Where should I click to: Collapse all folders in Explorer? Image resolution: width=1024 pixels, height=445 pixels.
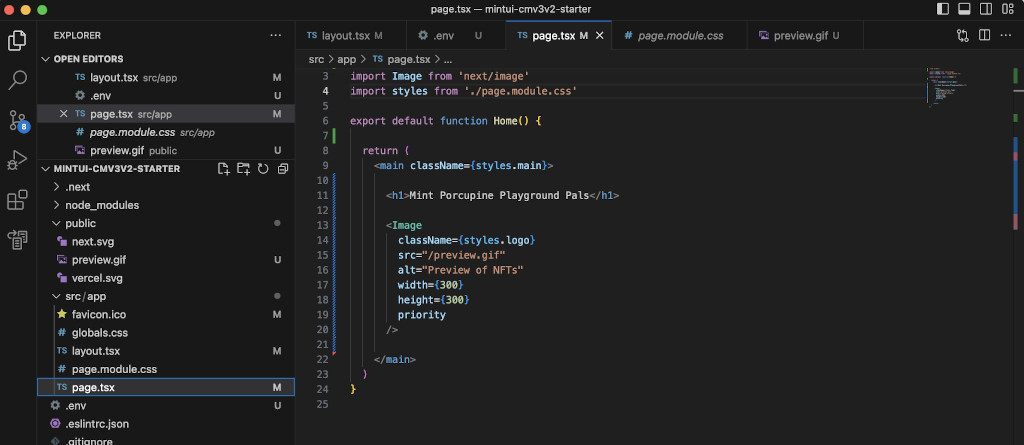pos(282,169)
